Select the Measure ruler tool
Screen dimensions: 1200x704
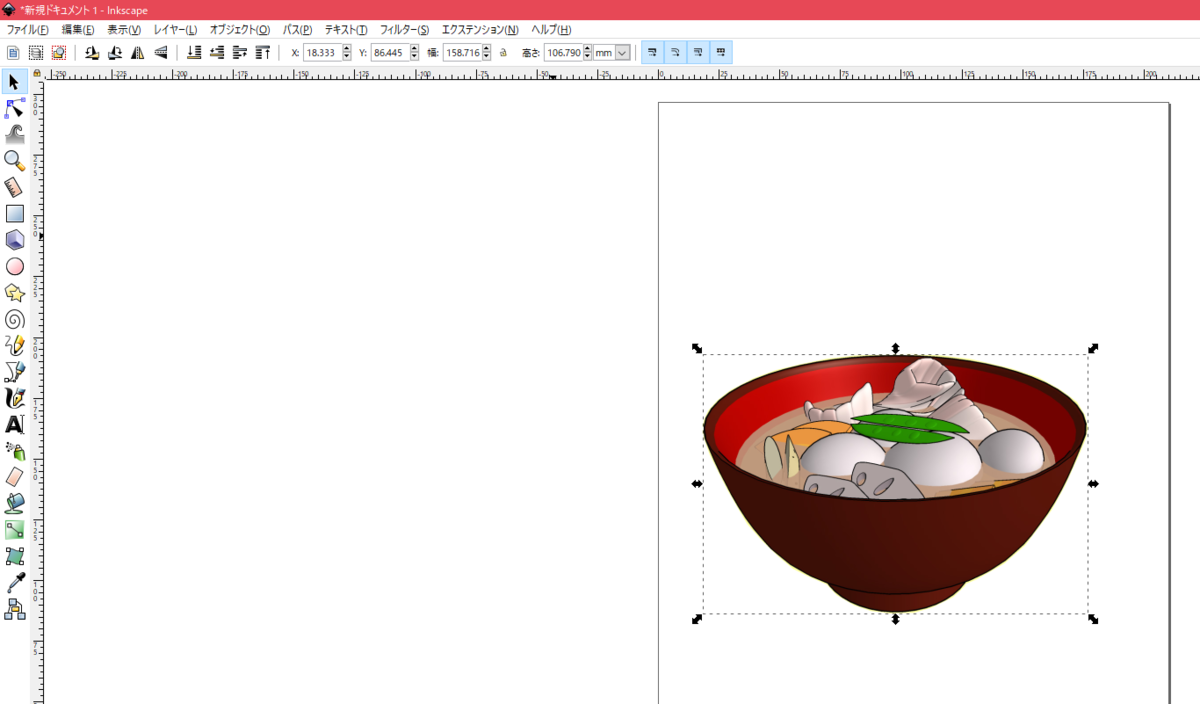(14, 187)
